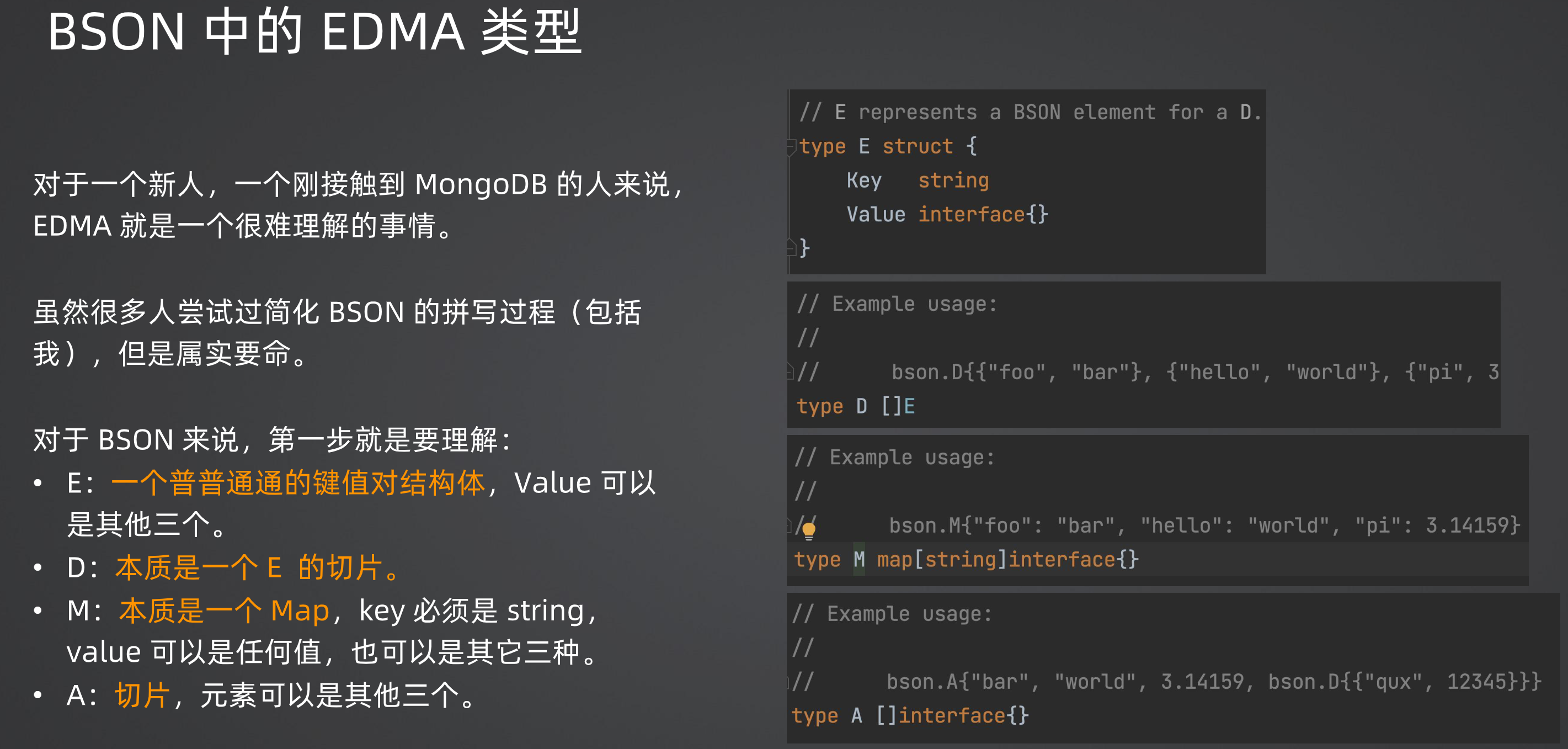Click orange word '切片' in bullet A
The height and width of the screenshot is (749, 1568).
pyautogui.click(x=142, y=695)
